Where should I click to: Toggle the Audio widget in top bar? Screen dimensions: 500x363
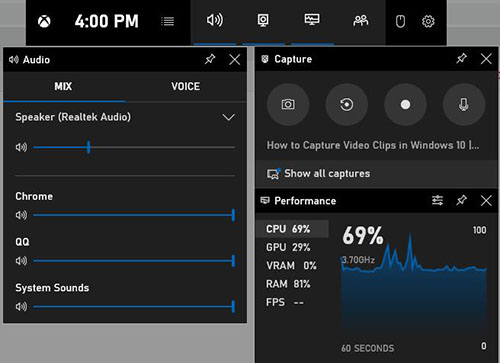point(215,21)
